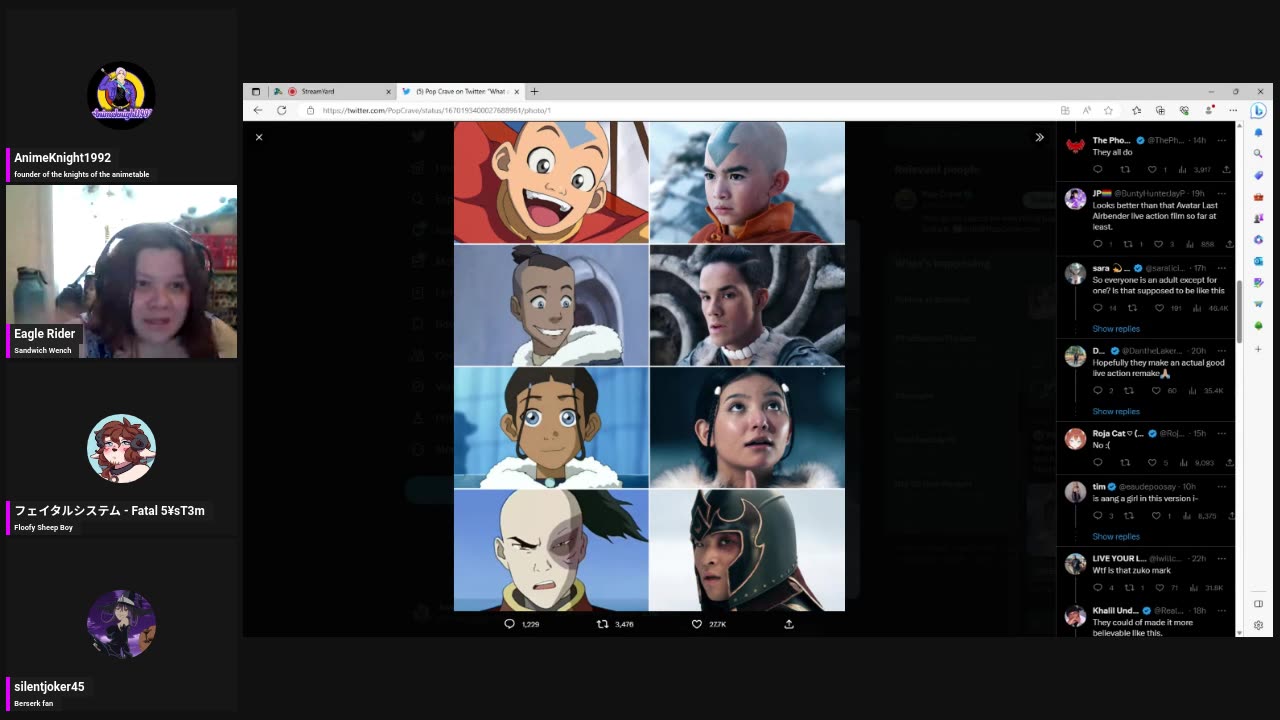Open the Khalil Und... username link
This screenshot has height=720, width=1280.
1115,610
